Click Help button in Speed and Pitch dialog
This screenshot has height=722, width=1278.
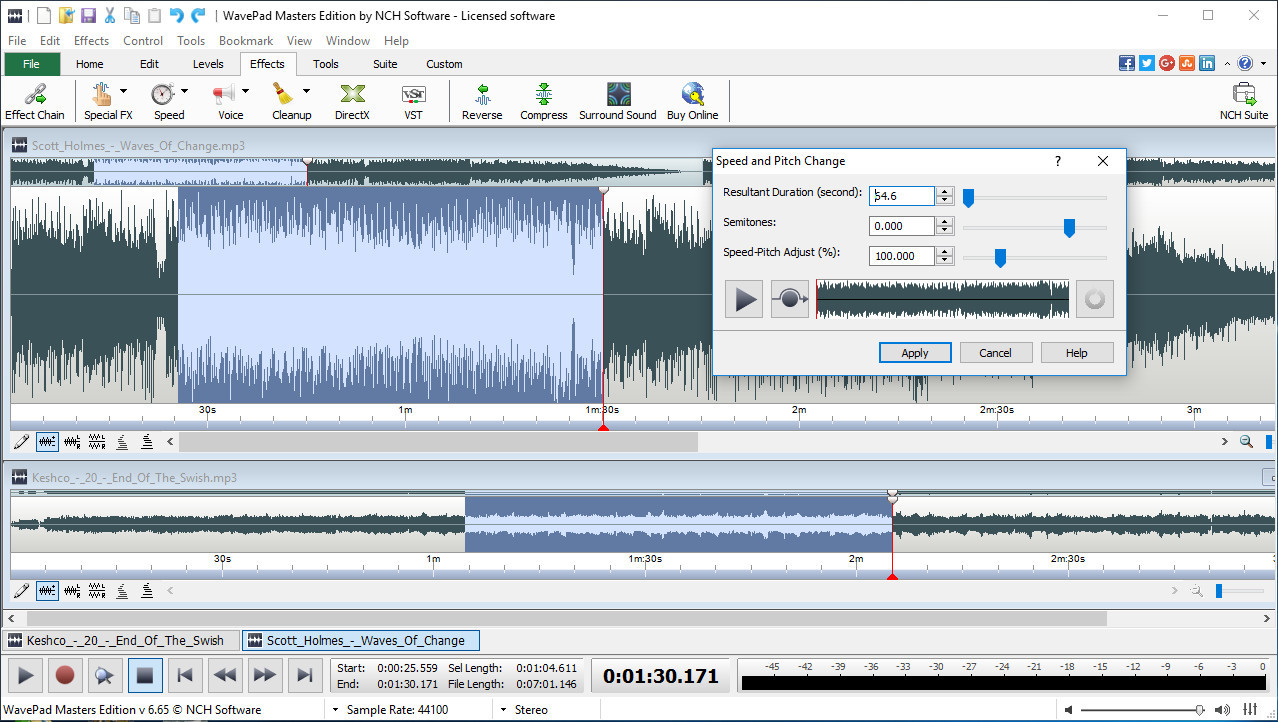click(x=1077, y=353)
